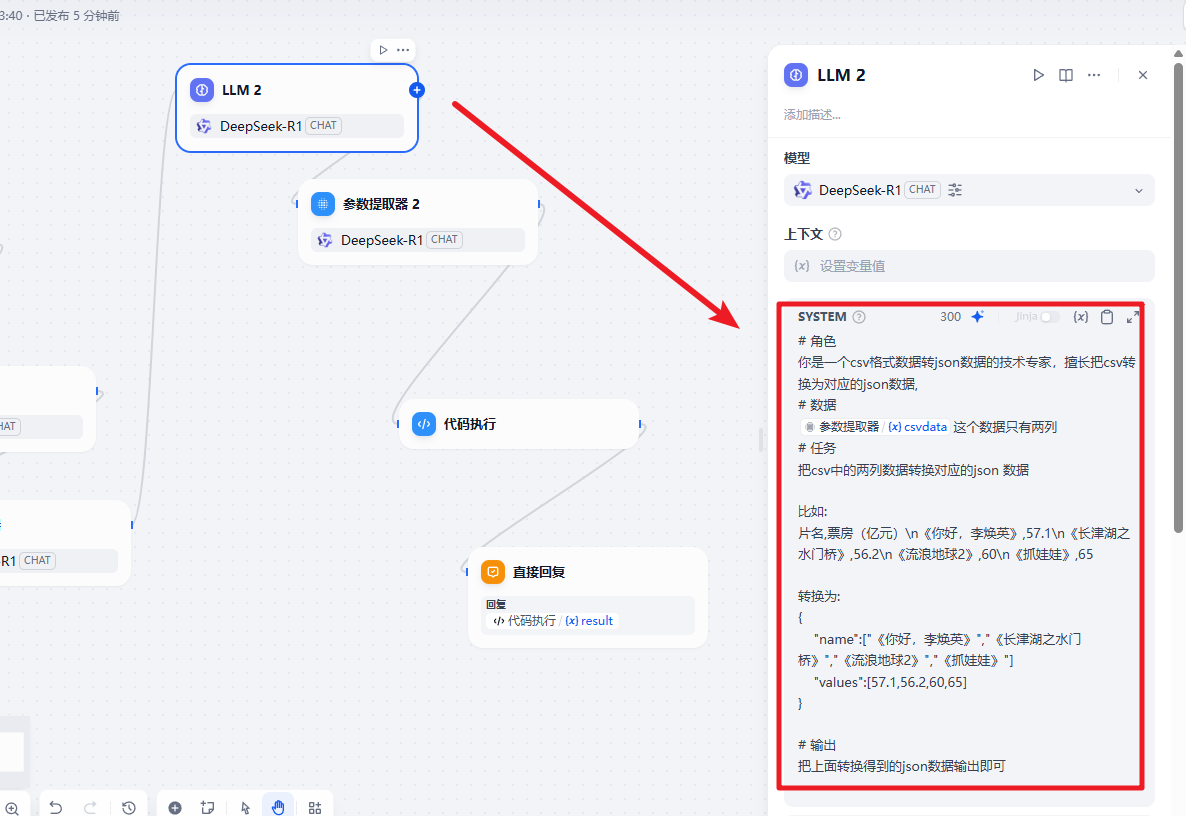The height and width of the screenshot is (816, 1186).
Task: Click organize nodes icon in bottom toolbar
Action: coord(315,808)
